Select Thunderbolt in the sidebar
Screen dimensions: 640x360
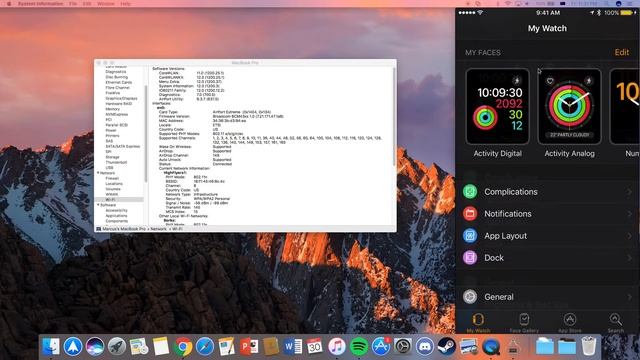click(116, 162)
